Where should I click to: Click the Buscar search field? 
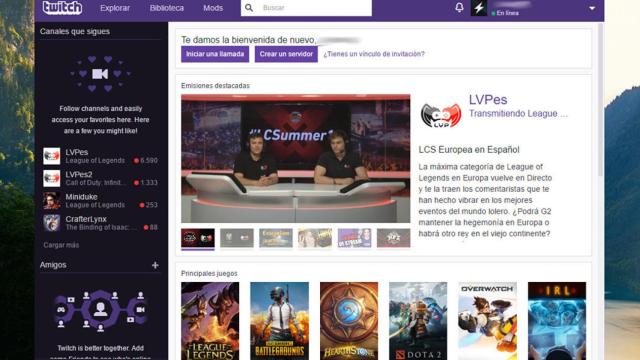coord(306,8)
